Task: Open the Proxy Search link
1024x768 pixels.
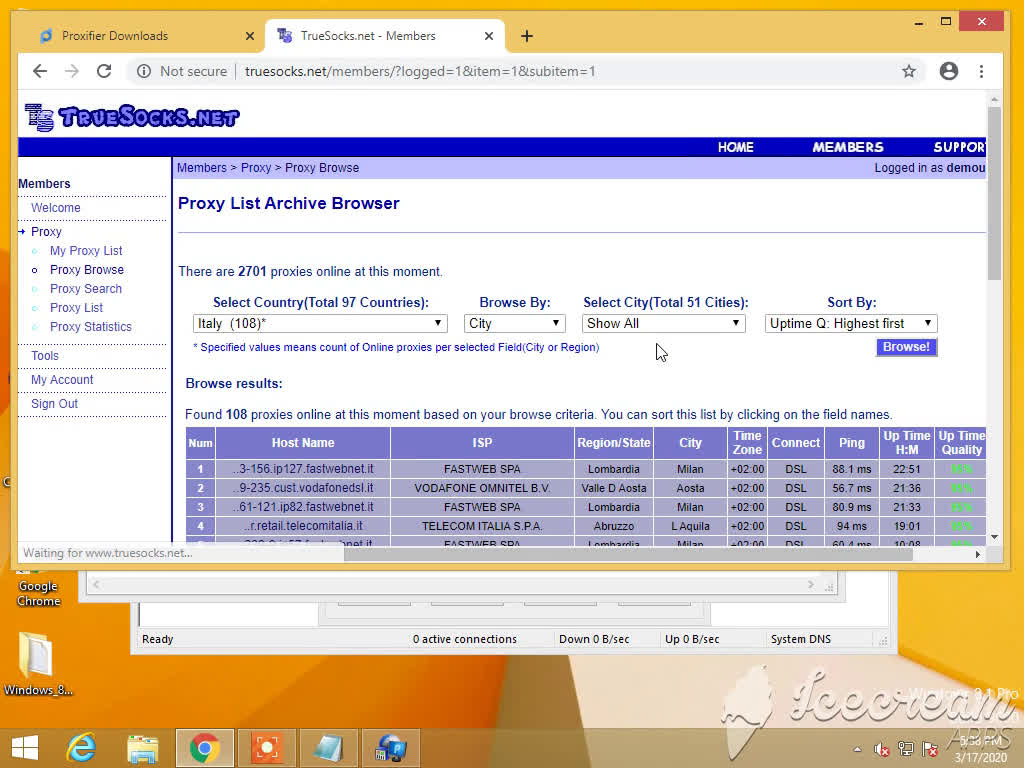Action: pyautogui.click(x=86, y=289)
